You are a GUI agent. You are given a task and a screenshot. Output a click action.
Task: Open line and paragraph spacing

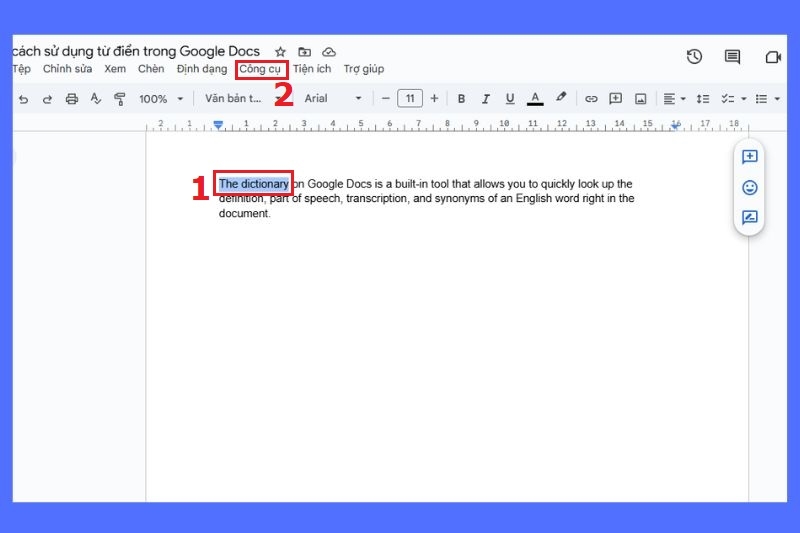pos(703,99)
